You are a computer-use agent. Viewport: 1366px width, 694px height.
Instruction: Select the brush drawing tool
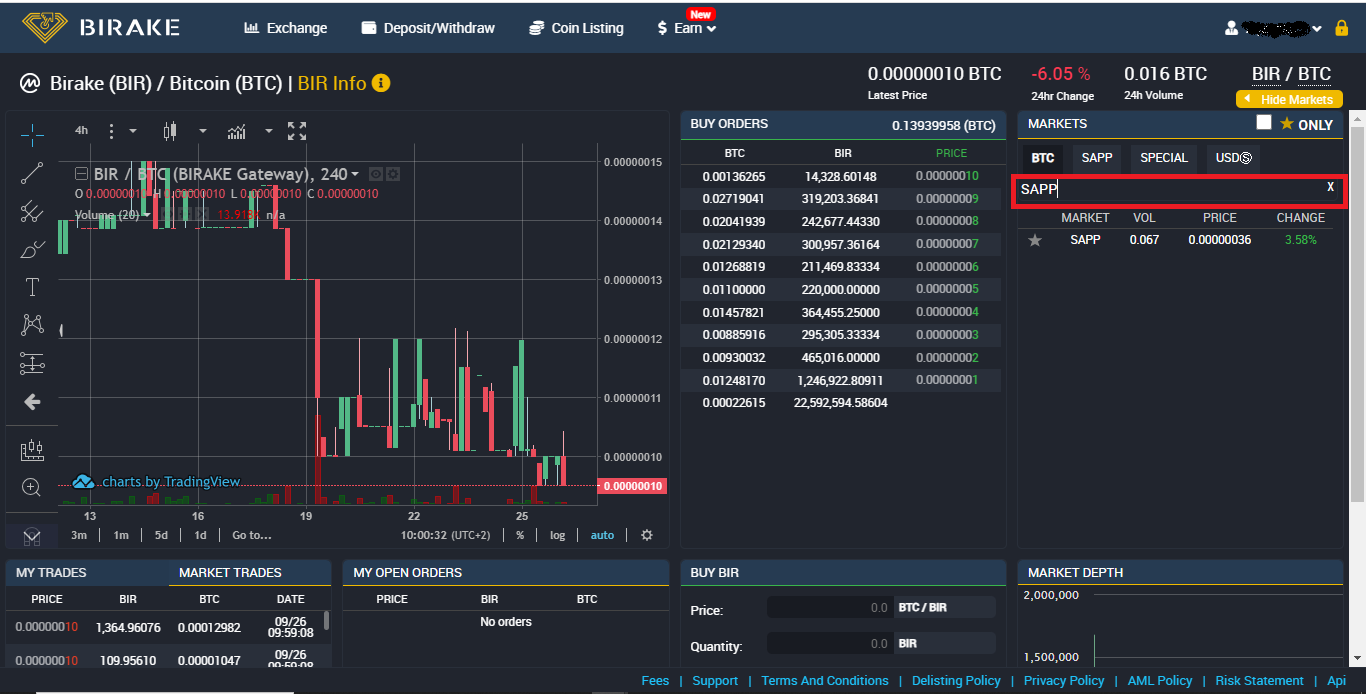32,249
